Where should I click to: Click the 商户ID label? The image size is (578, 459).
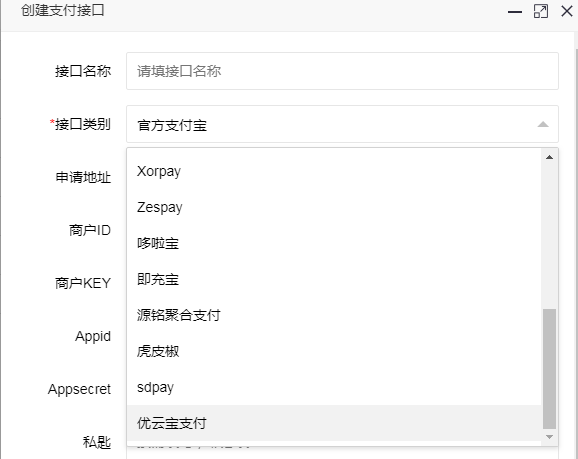90,230
